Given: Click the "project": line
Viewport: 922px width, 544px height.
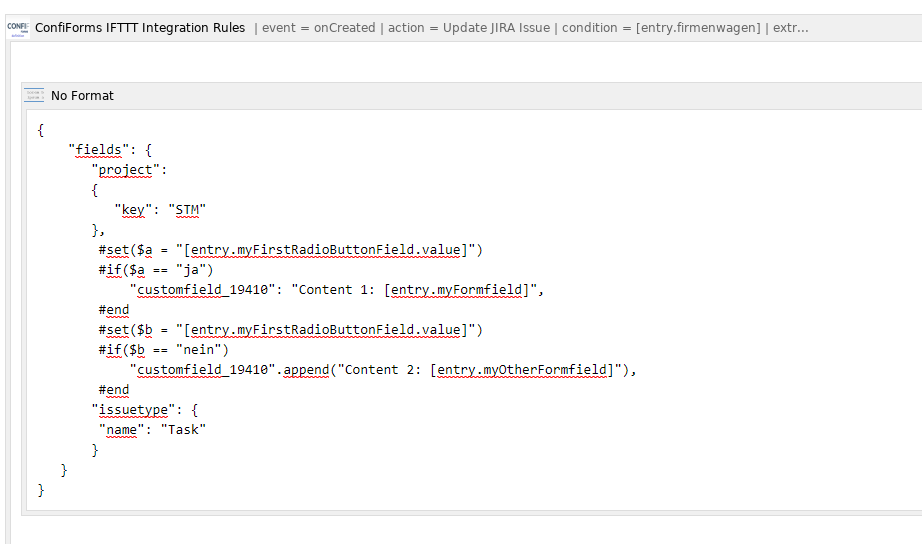Looking at the screenshot, I should 129,170.
